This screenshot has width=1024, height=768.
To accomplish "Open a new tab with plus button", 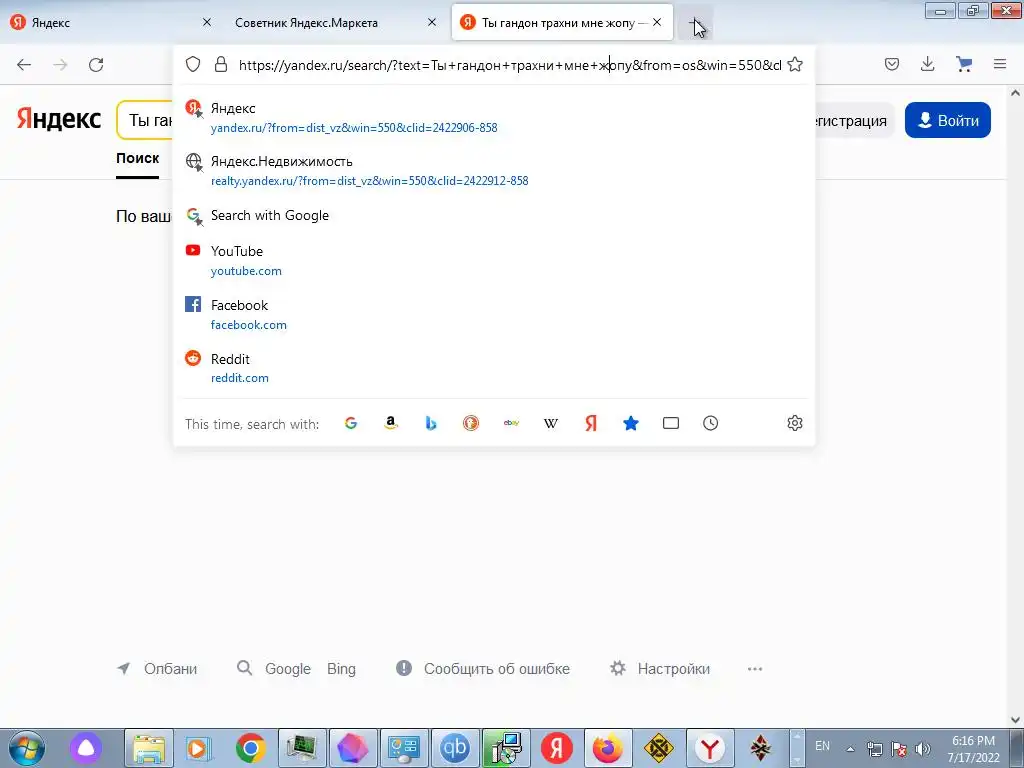I will pyautogui.click(x=695, y=23).
